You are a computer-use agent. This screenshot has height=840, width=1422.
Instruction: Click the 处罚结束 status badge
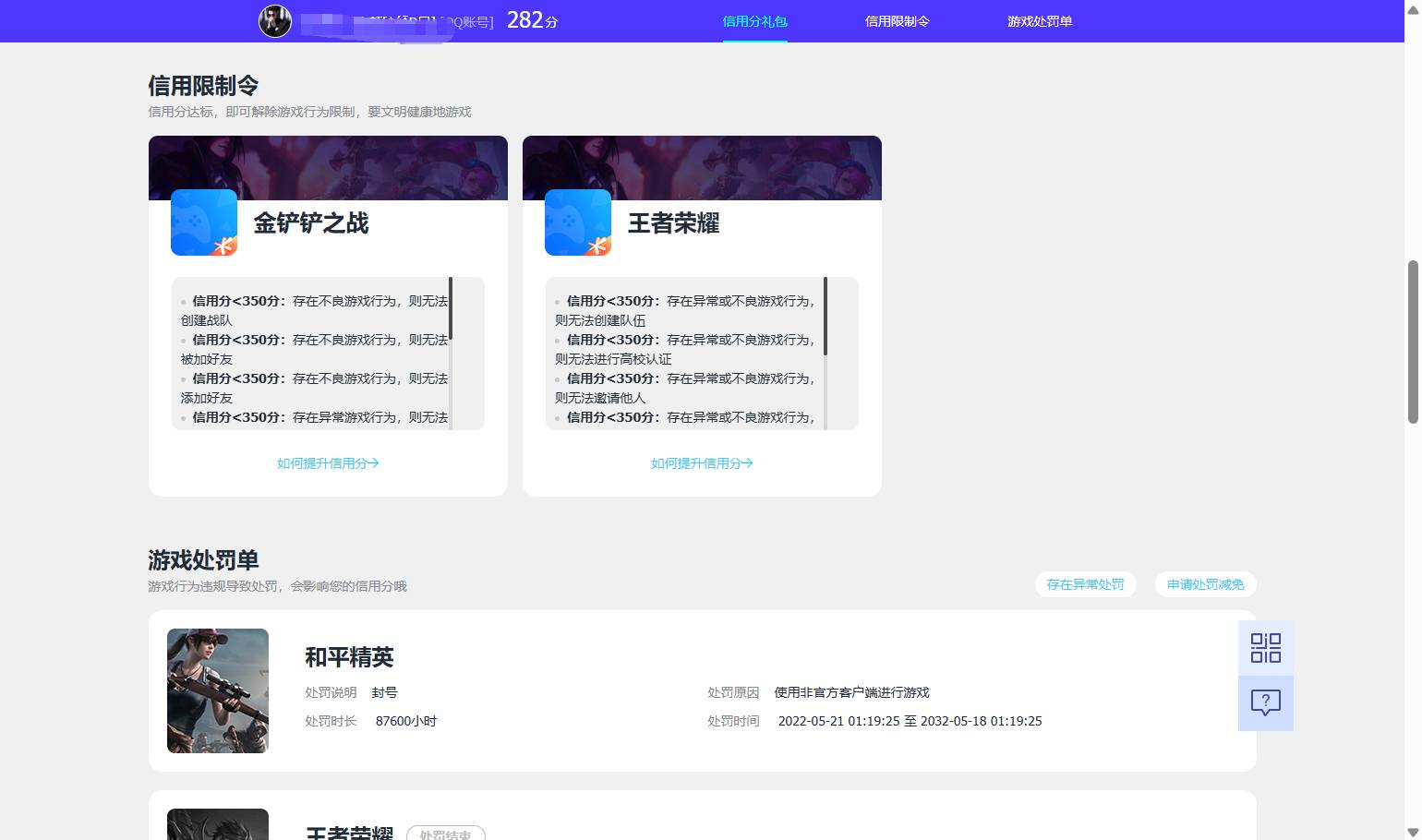446,834
